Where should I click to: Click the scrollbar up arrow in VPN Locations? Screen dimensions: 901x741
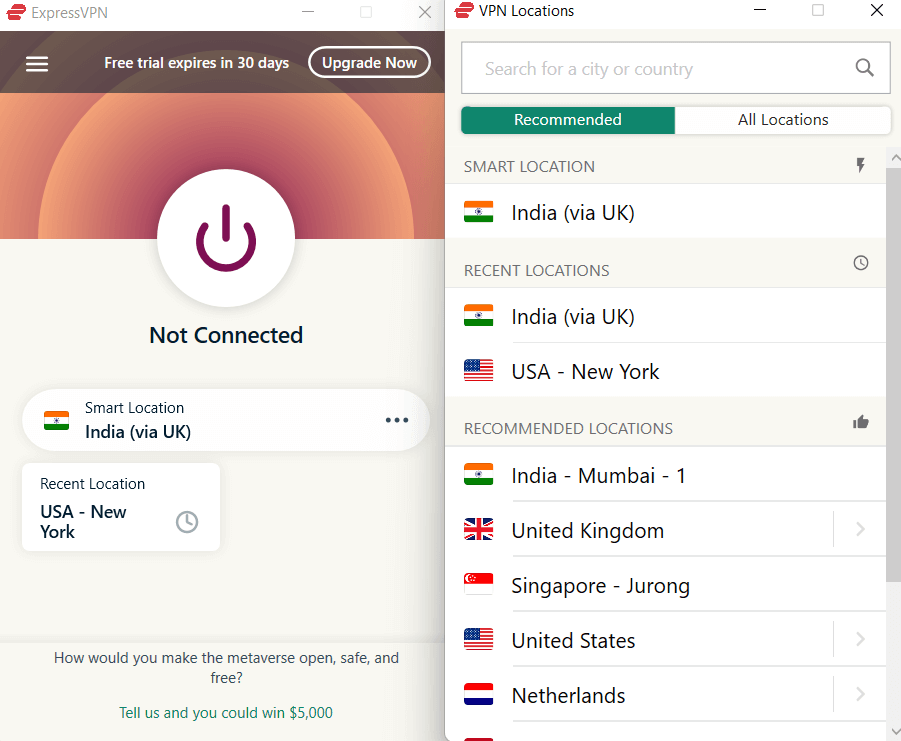pos(895,157)
